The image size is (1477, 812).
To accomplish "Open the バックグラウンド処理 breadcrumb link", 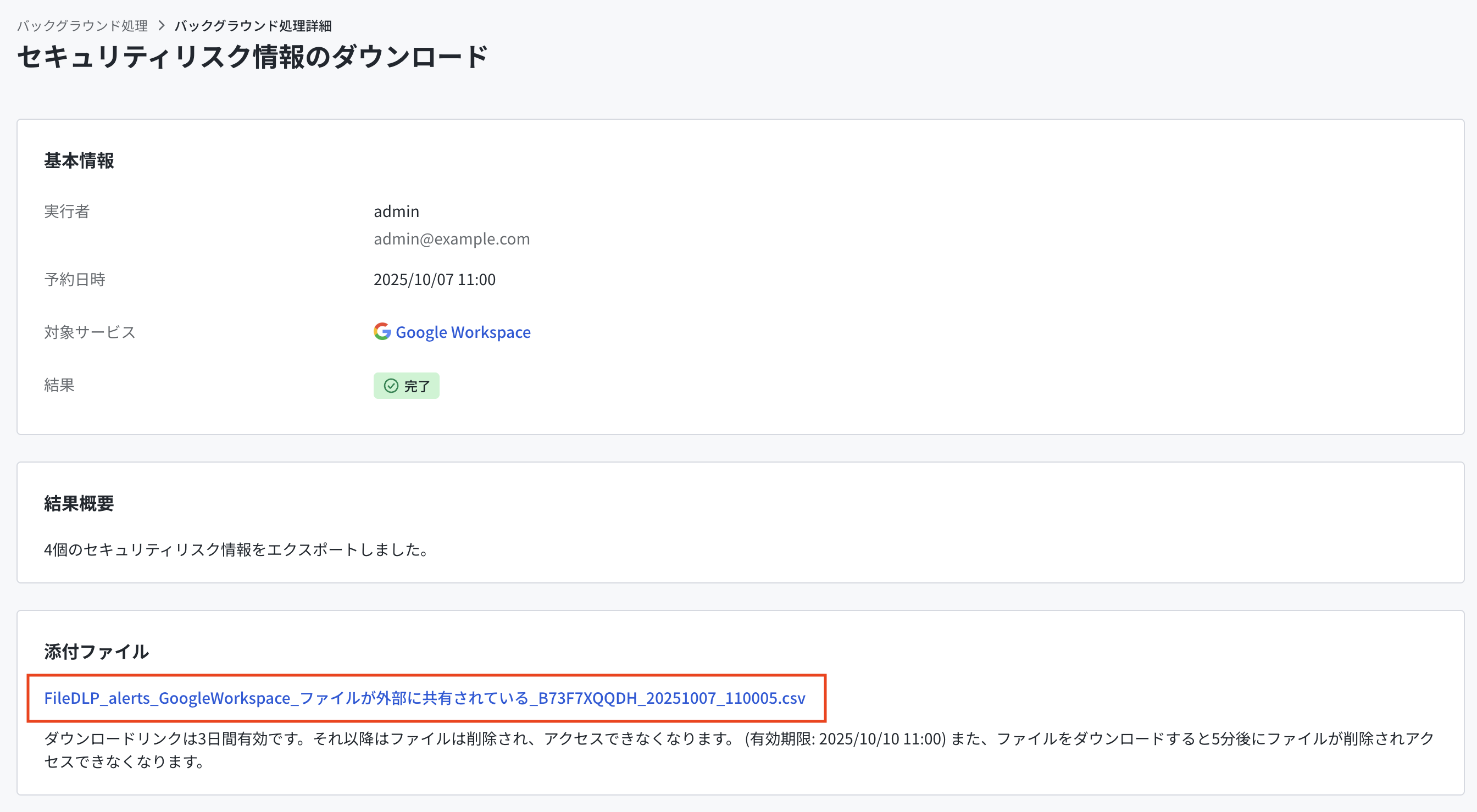I will (82, 26).
